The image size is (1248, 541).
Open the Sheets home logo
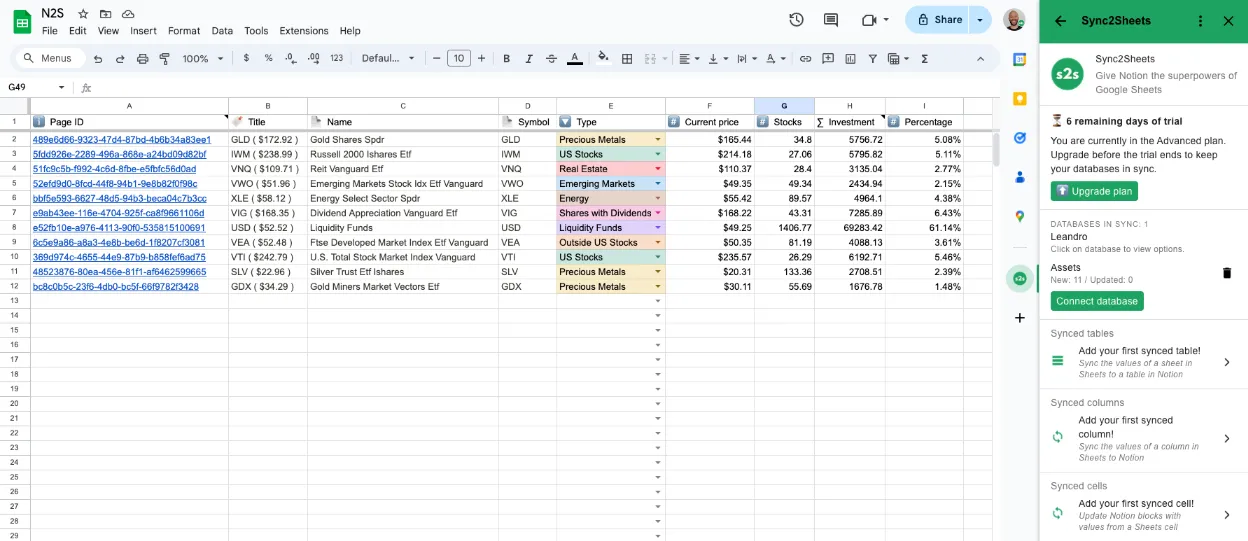point(22,22)
